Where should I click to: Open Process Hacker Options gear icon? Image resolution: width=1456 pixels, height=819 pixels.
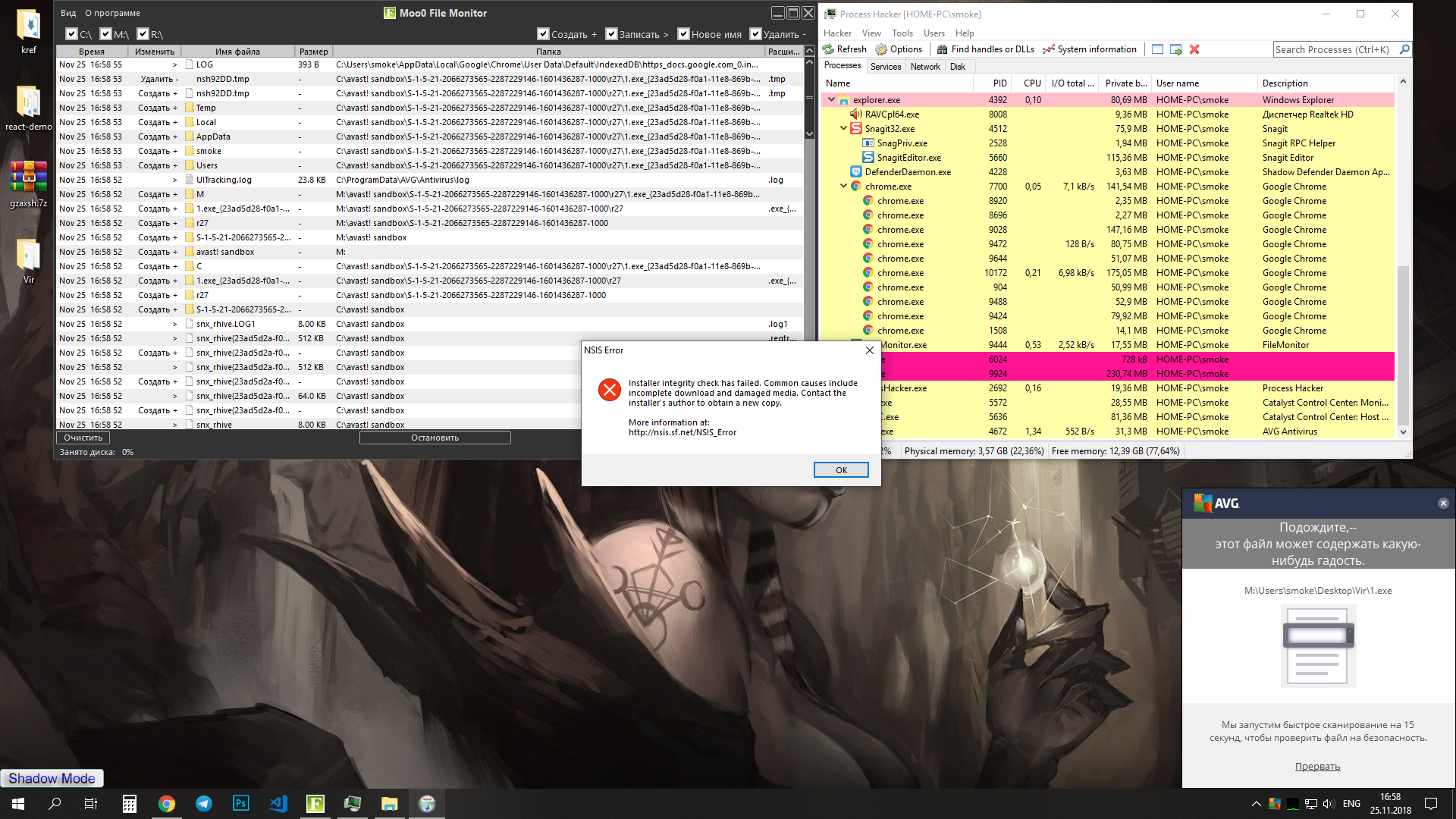[x=881, y=49]
